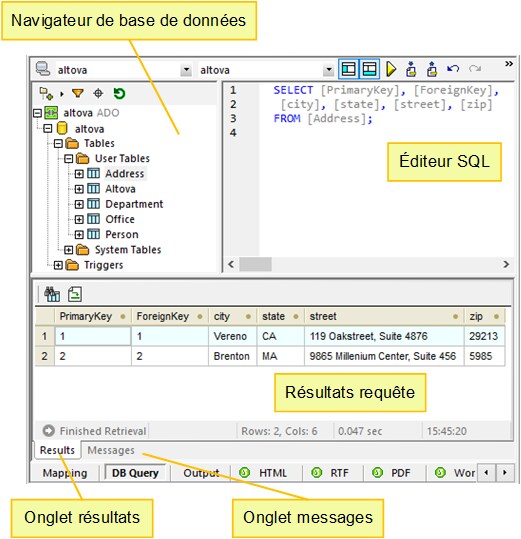This screenshot has width=521, height=539.
Task: Open the filter funnel in the browser
Action: (78, 93)
